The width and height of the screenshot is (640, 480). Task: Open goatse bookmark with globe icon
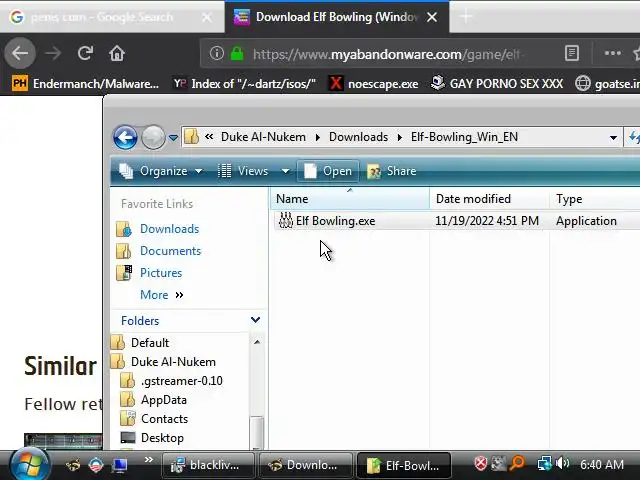point(607,84)
